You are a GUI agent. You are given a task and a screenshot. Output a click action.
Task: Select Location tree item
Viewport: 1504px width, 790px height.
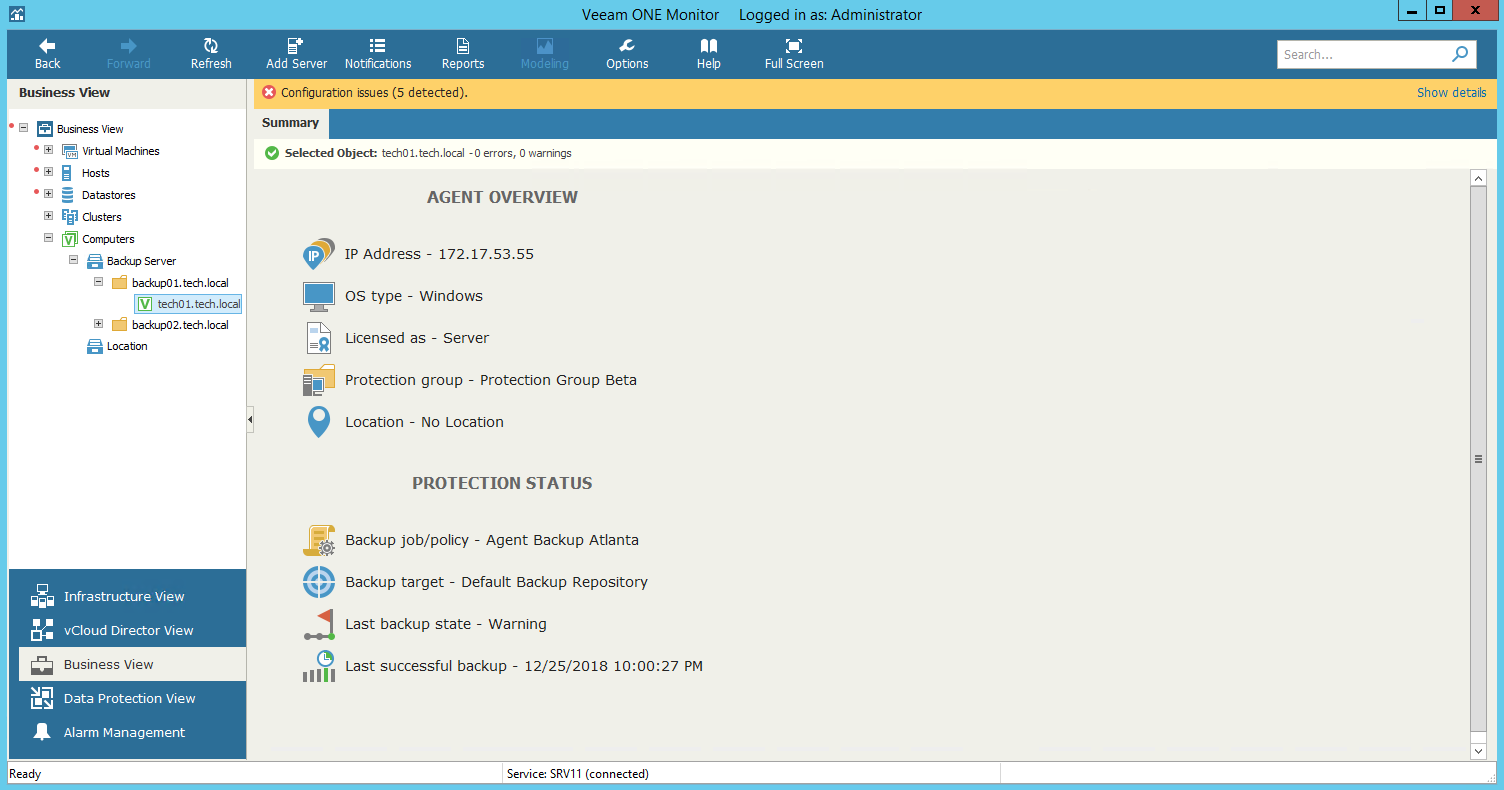(127, 346)
